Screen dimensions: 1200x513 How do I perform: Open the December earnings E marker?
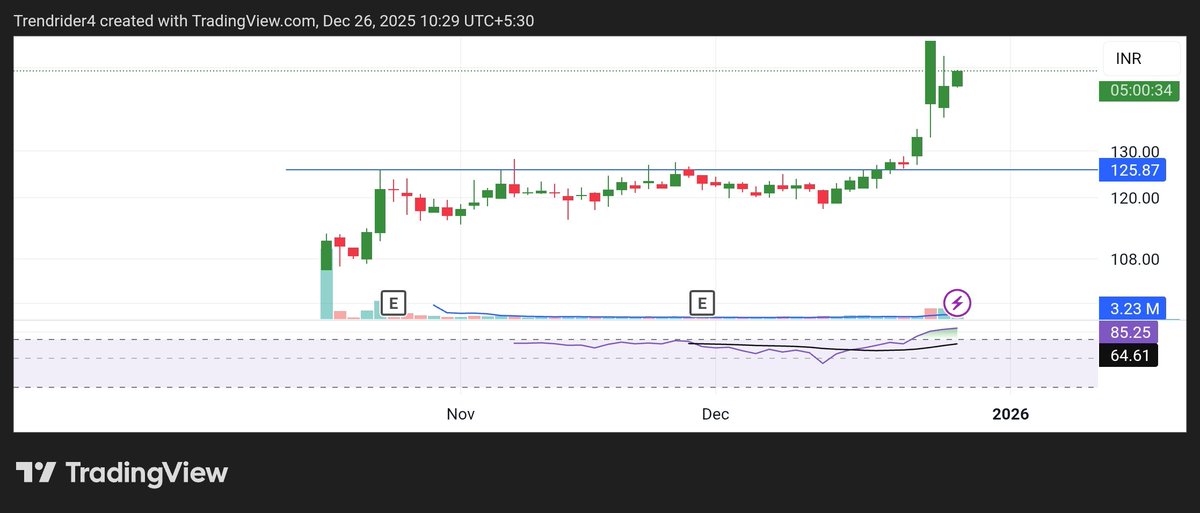click(703, 301)
